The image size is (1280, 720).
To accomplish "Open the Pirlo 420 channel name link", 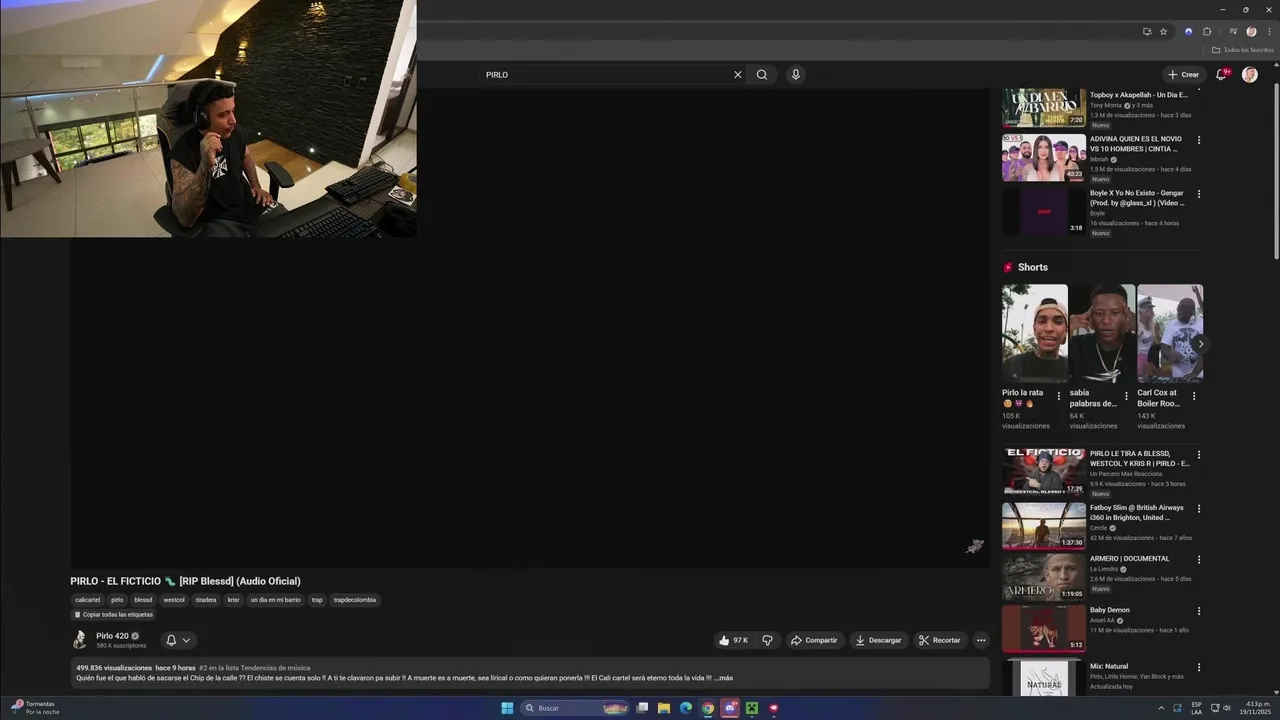I will [x=112, y=636].
